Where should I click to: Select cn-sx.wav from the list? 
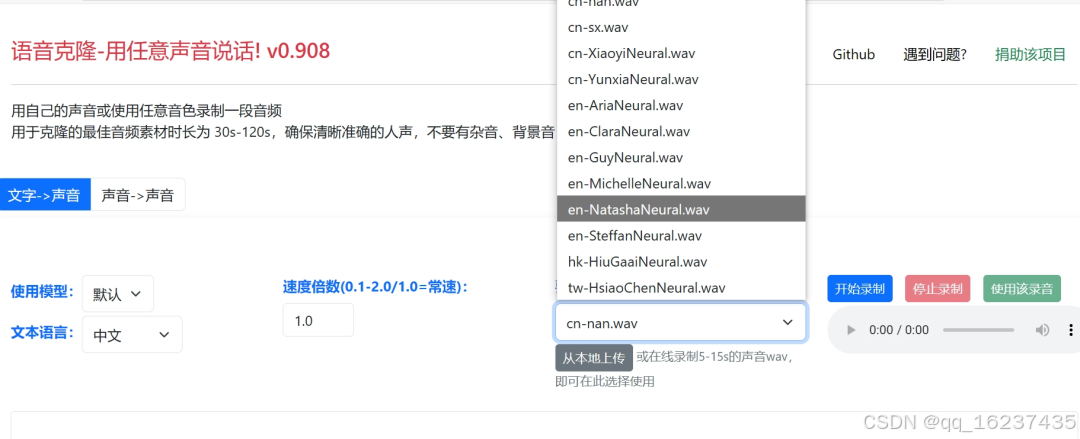(681, 28)
